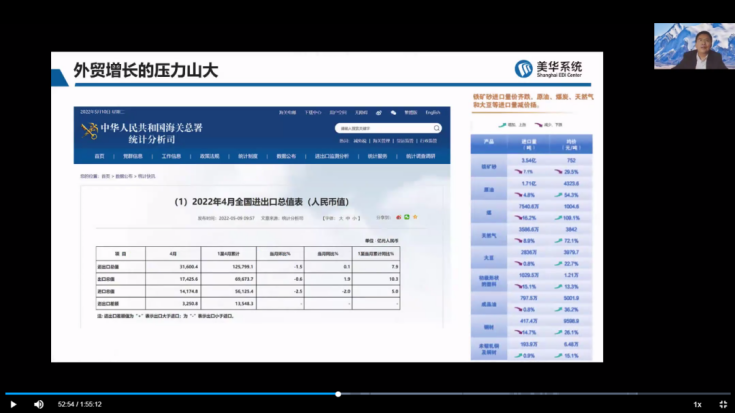Screen dimensions: 735x413
Task: Click the down-arrow icon beside 29.5%
Action: [x=558, y=172]
